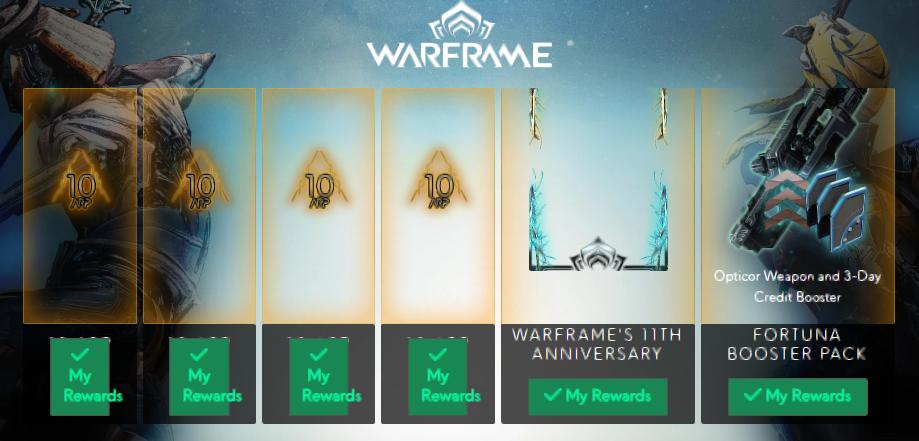Open My Rewards under fourth ARP card
Screen dimensions: 919x441
439,377
